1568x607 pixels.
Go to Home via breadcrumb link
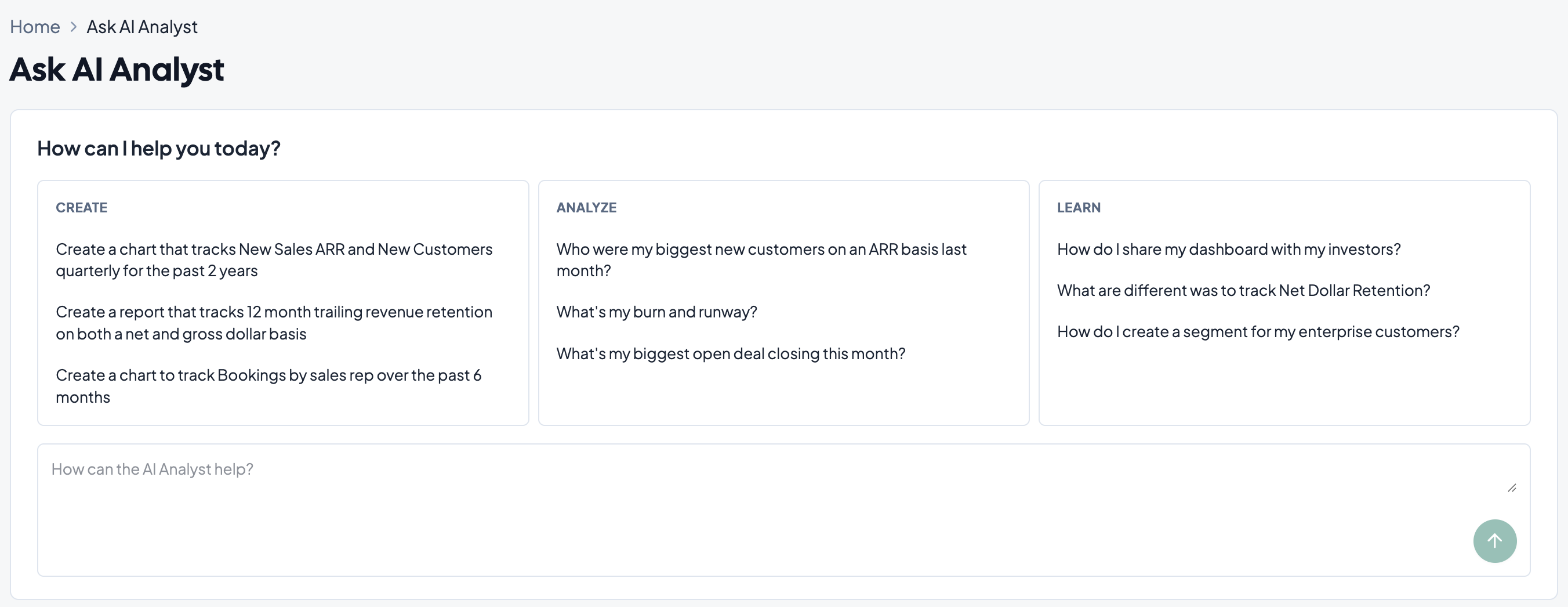click(35, 27)
